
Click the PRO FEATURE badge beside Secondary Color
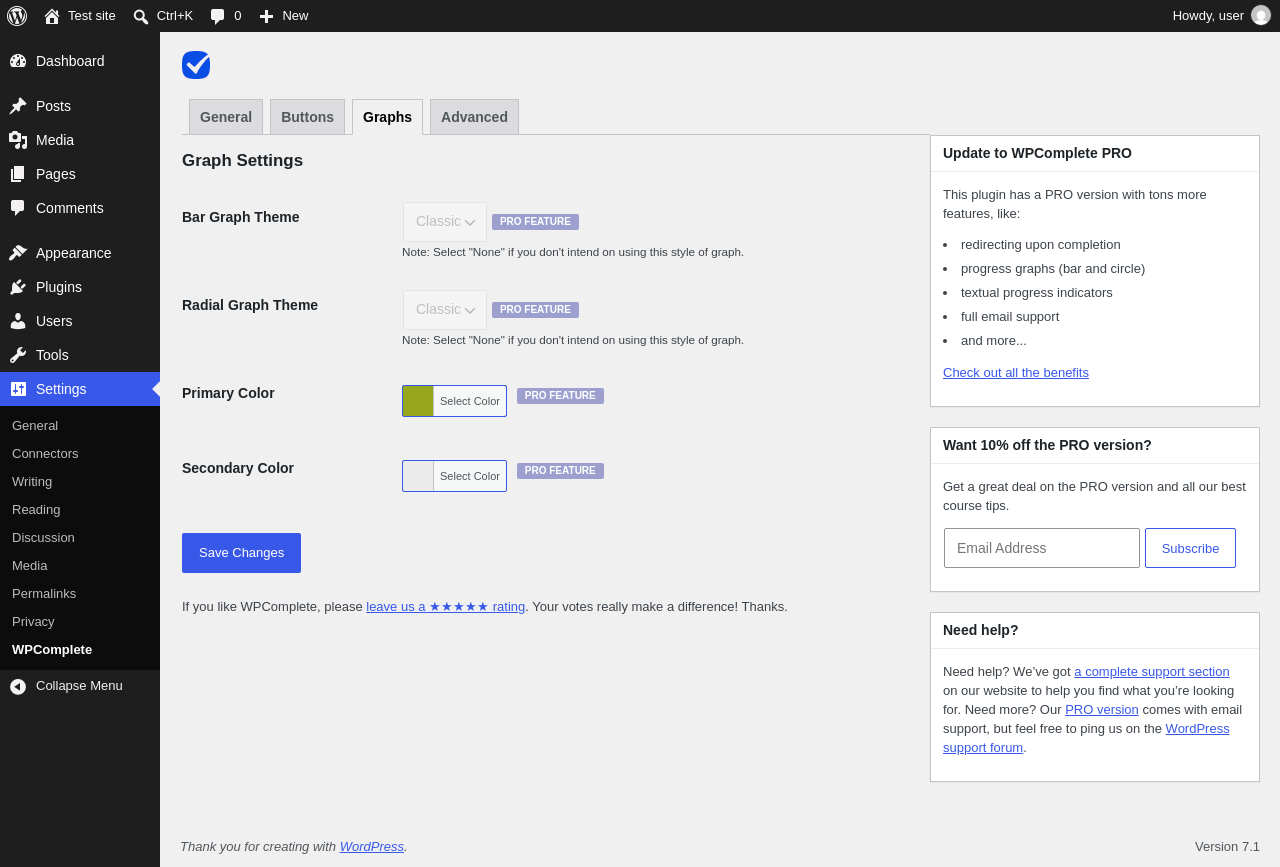click(x=560, y=471)
